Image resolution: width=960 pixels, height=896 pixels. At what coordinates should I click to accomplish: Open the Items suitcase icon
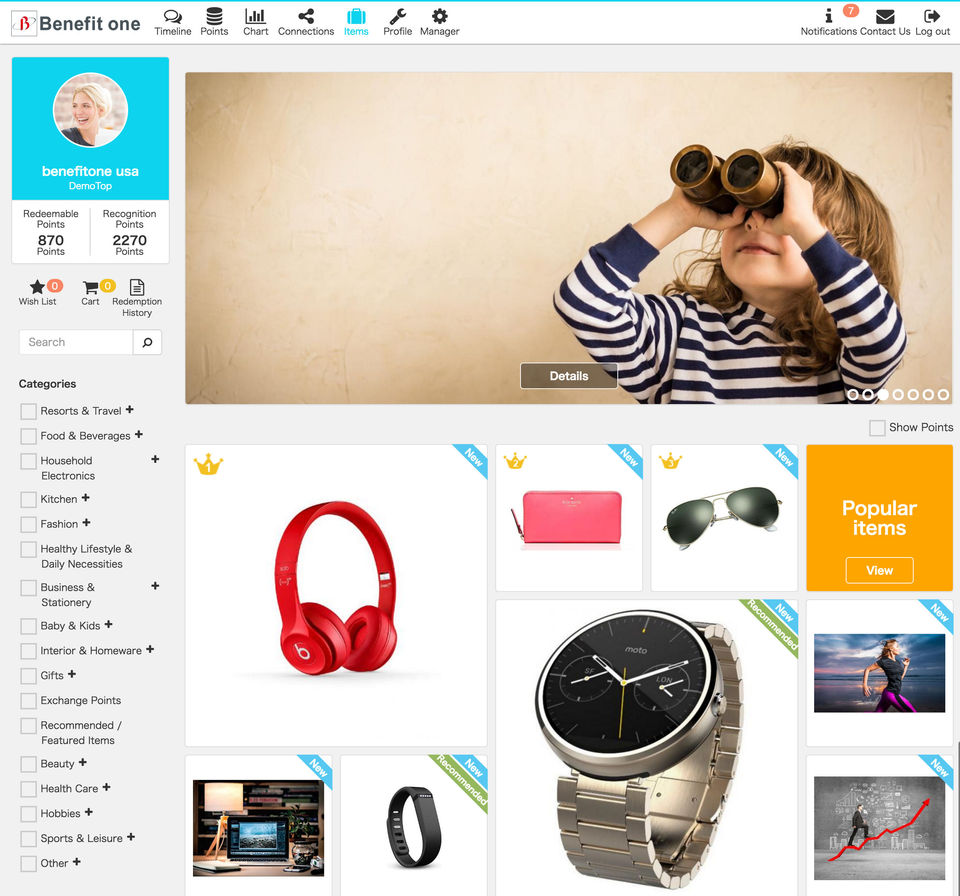[x=356, y=16]
